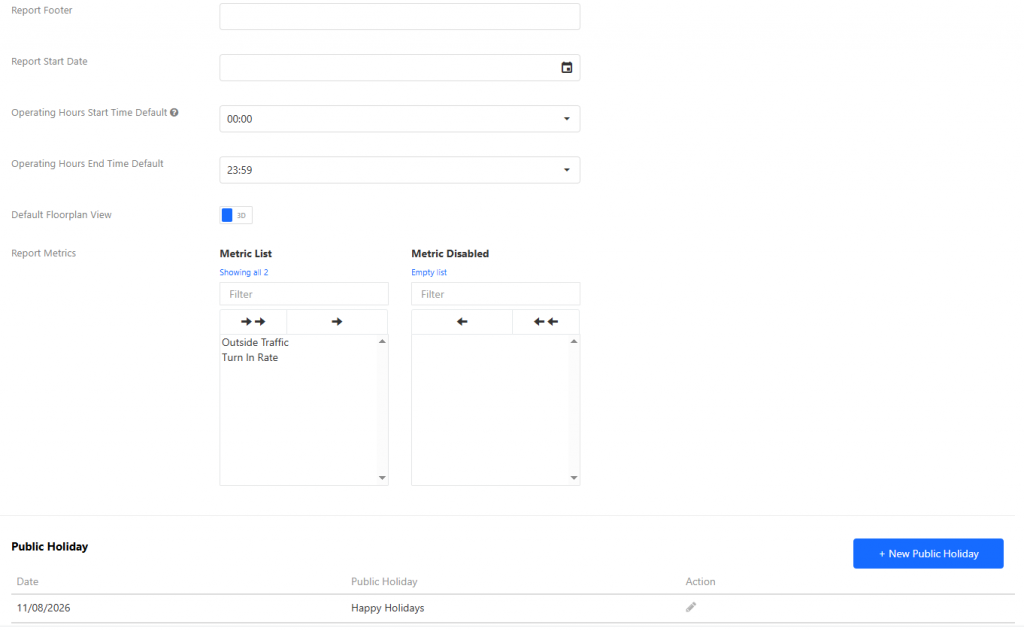Focus the Report Start Date field

coord(400,67)
